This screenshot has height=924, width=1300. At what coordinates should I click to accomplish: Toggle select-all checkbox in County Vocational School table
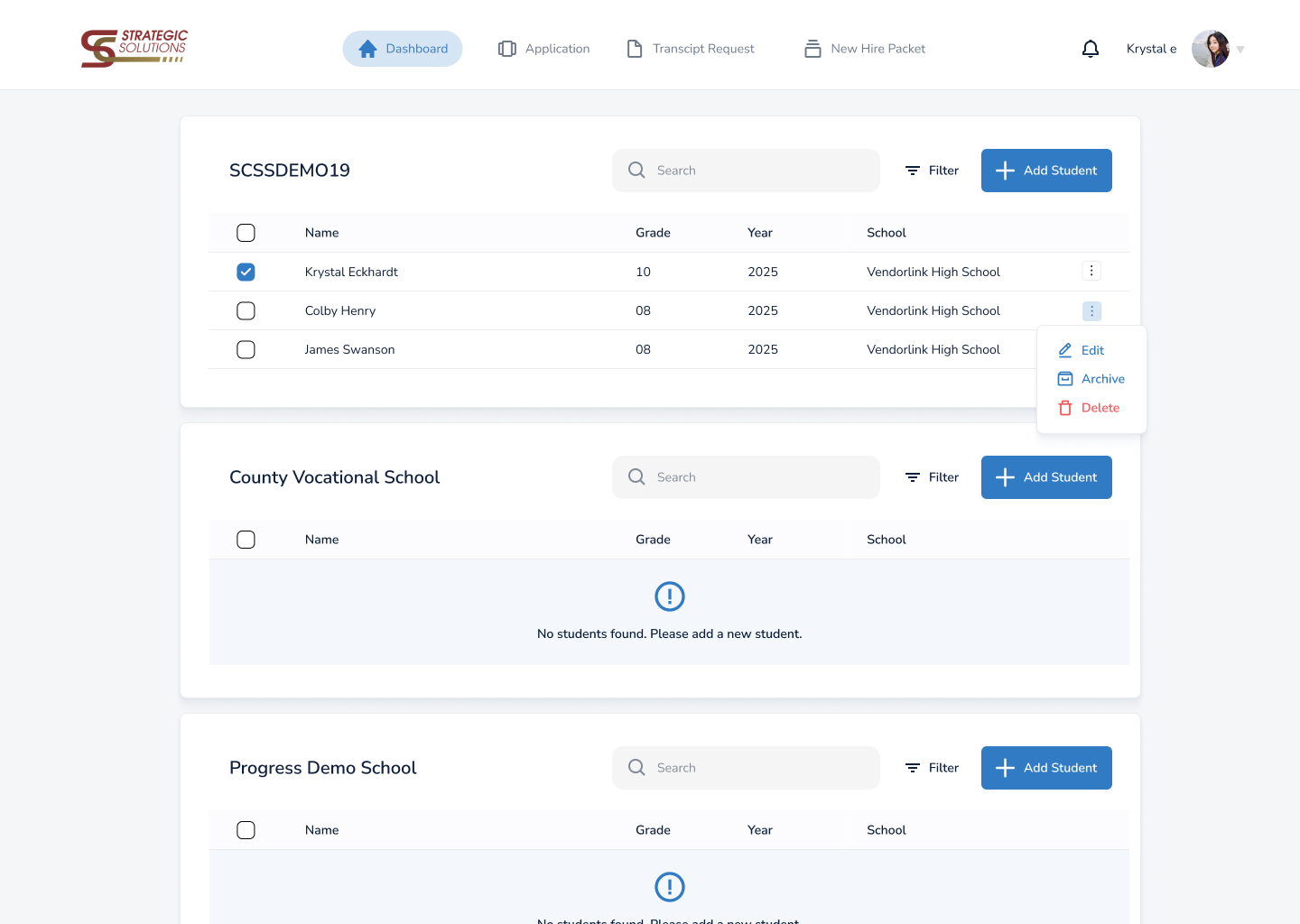click(x=246, y=540)
